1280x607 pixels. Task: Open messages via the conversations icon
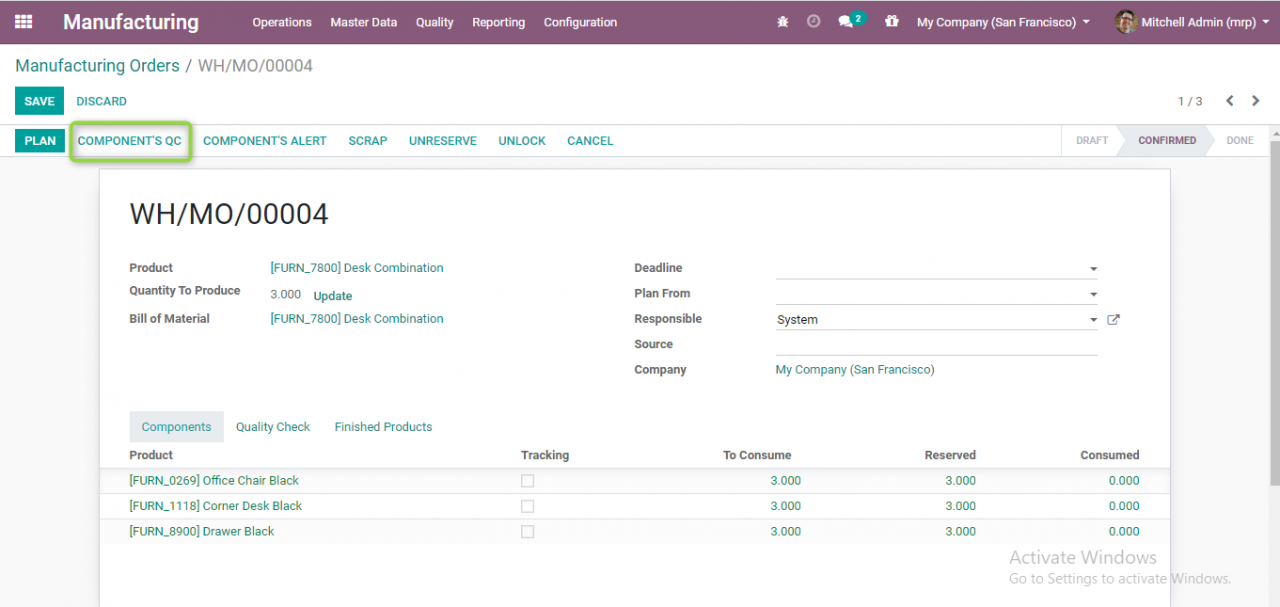tap(845, 21)
